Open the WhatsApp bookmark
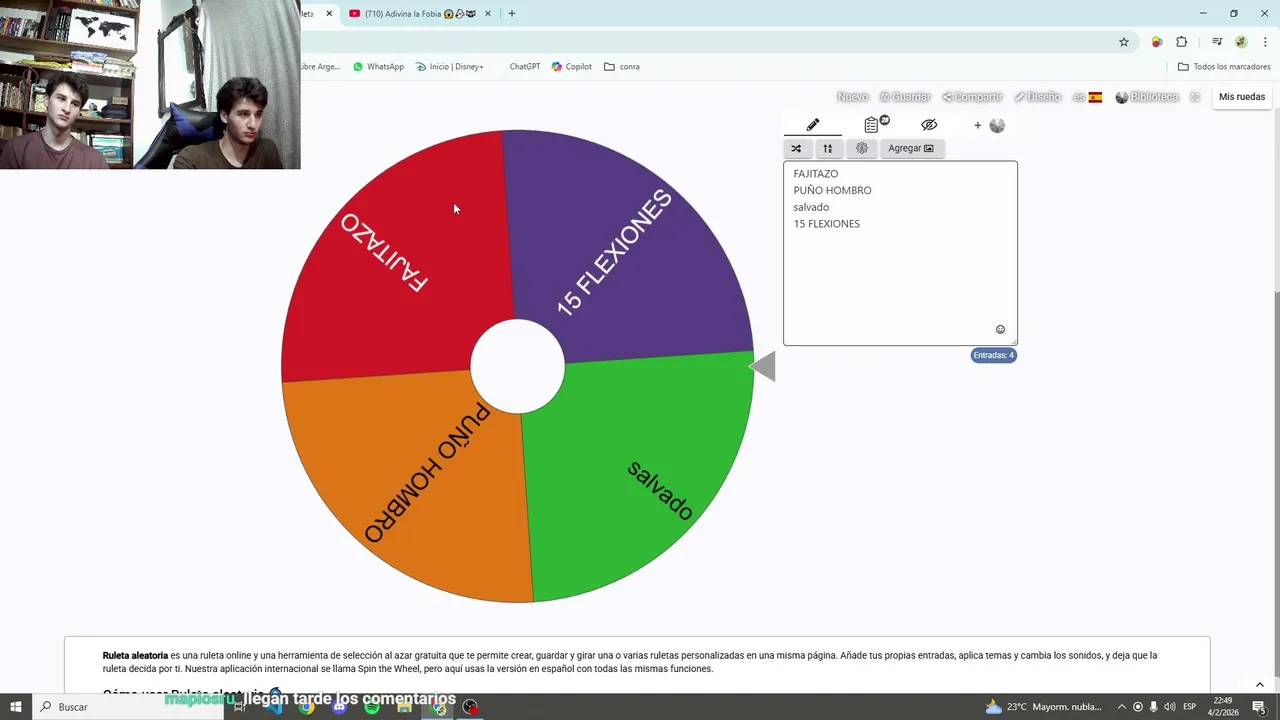Screen dimensions: 1280x720 pyautogui.click(x=378, y=67)
